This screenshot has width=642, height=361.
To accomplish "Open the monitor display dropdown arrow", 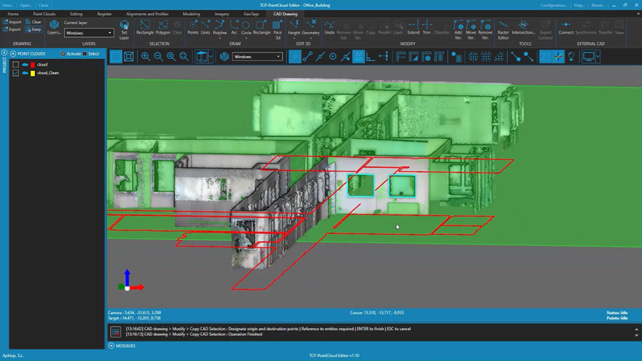I will click(x=598, y=56).
